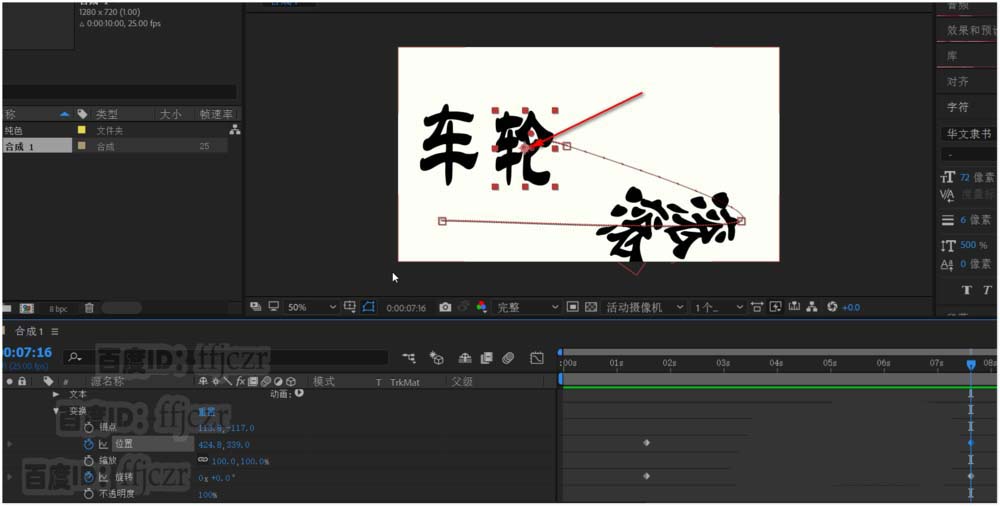Open the color channel and management button
The image size is (1000, 506).
click(482, 307)
